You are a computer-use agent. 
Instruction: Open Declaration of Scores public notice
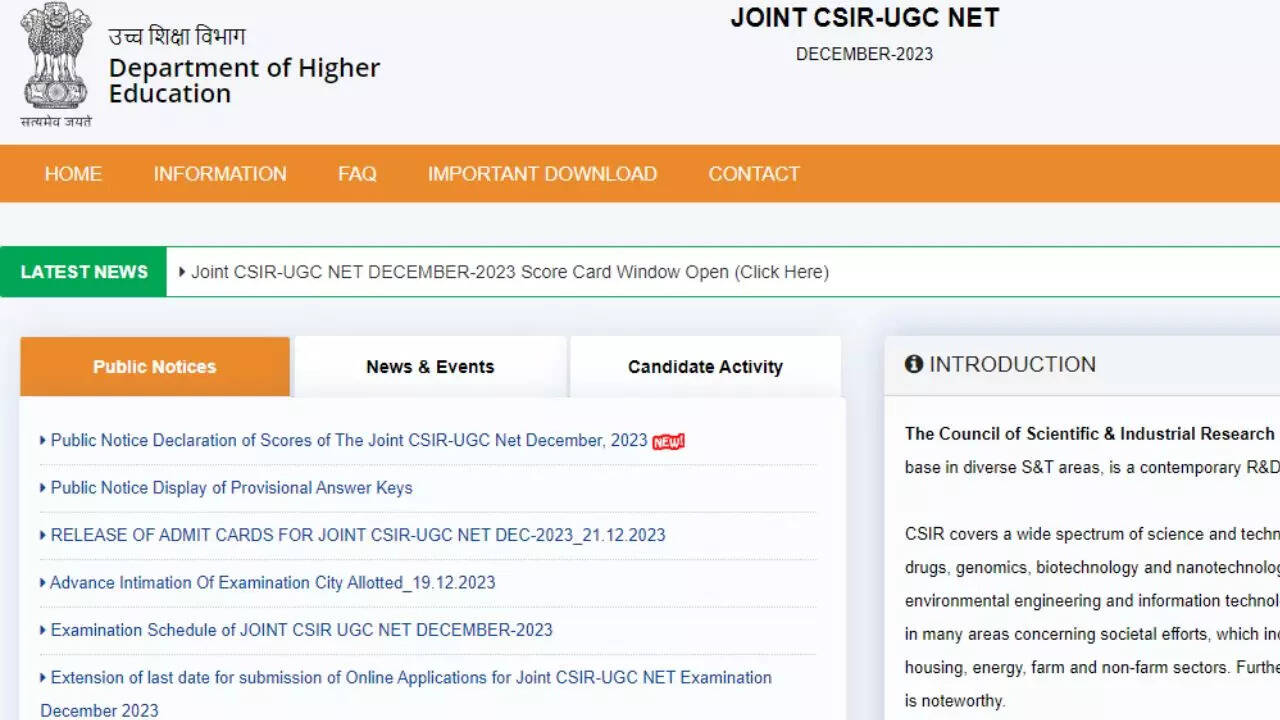click(x=348, y=441)
